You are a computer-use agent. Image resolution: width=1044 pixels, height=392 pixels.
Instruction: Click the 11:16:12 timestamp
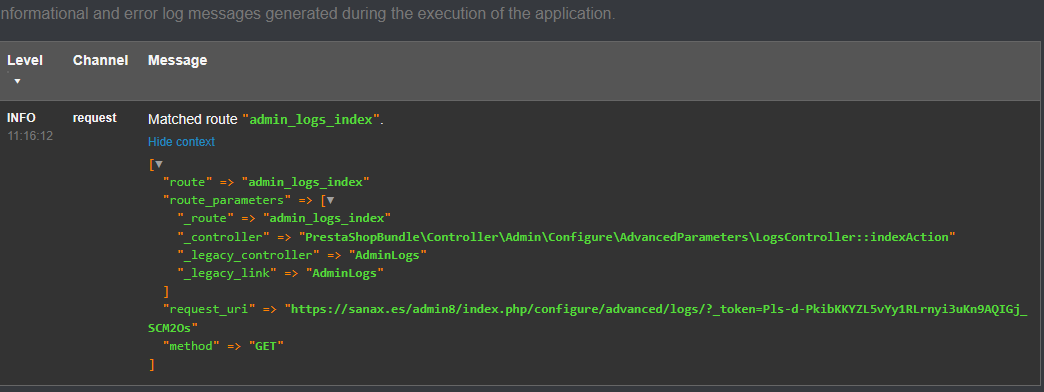coord(30,136)
